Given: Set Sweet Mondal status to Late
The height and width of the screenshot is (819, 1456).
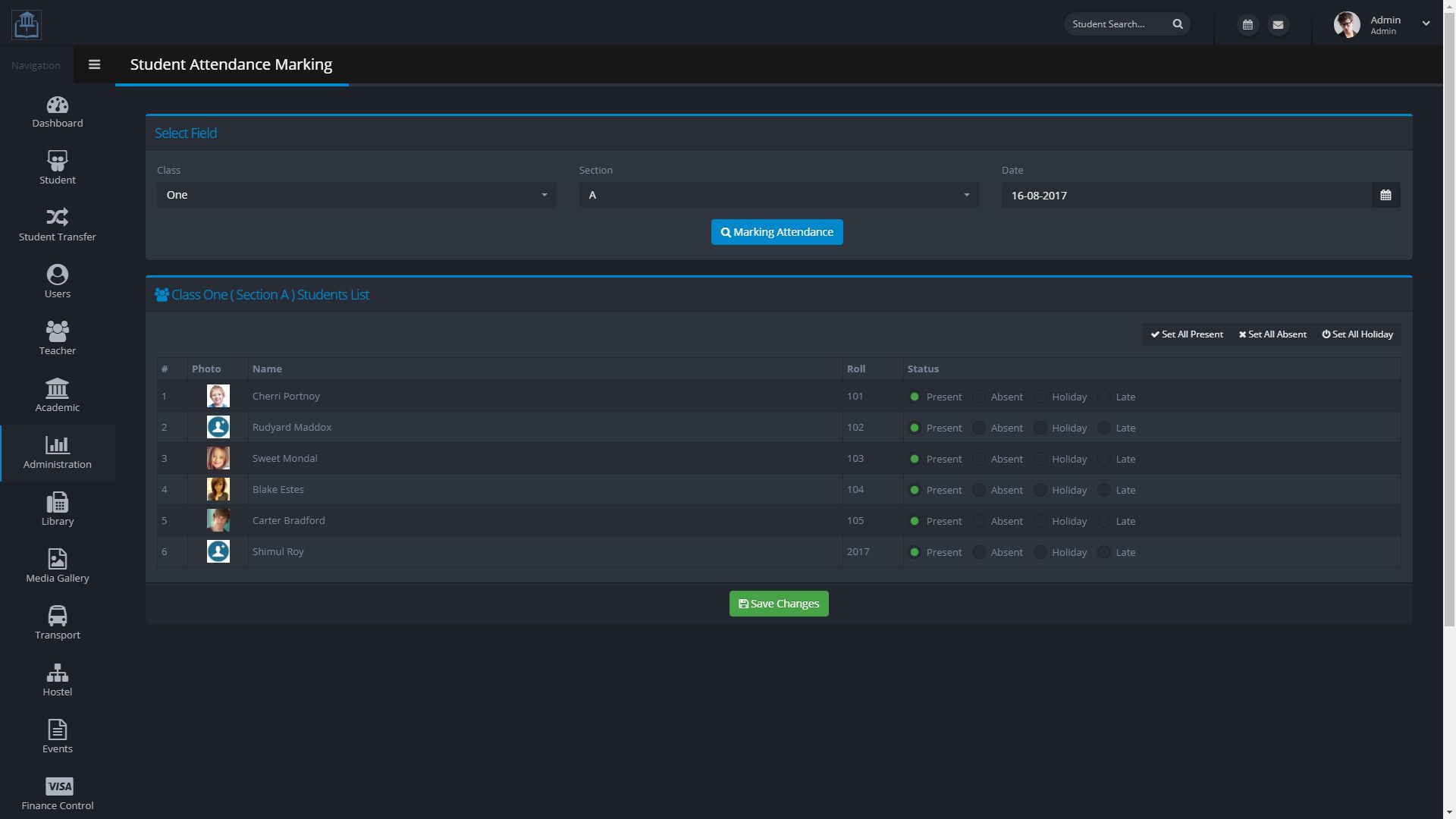Looking at the screenshot, I should 1104,459.
